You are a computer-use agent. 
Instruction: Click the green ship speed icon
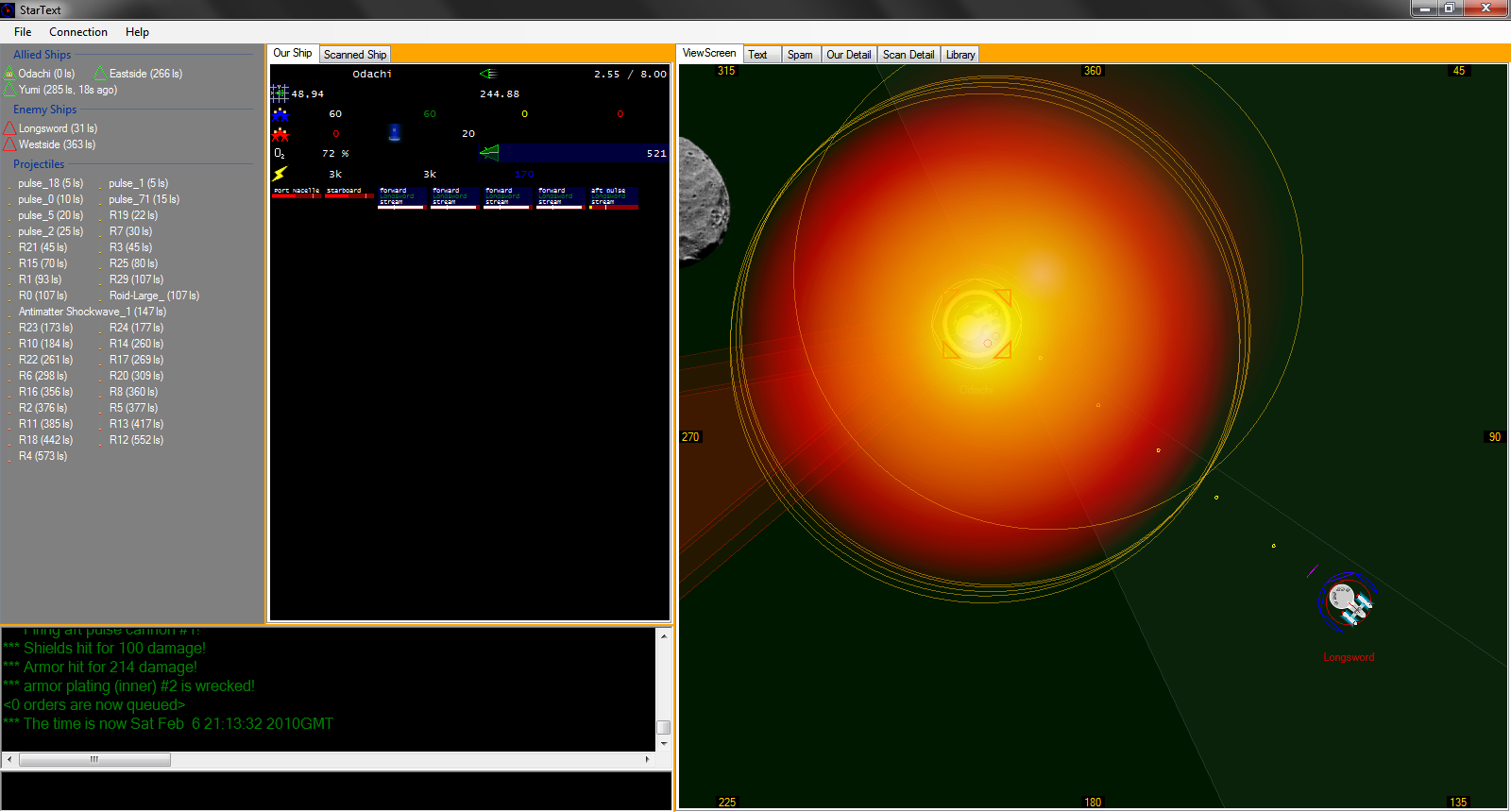pyautogui.click(x=488, y=74)
